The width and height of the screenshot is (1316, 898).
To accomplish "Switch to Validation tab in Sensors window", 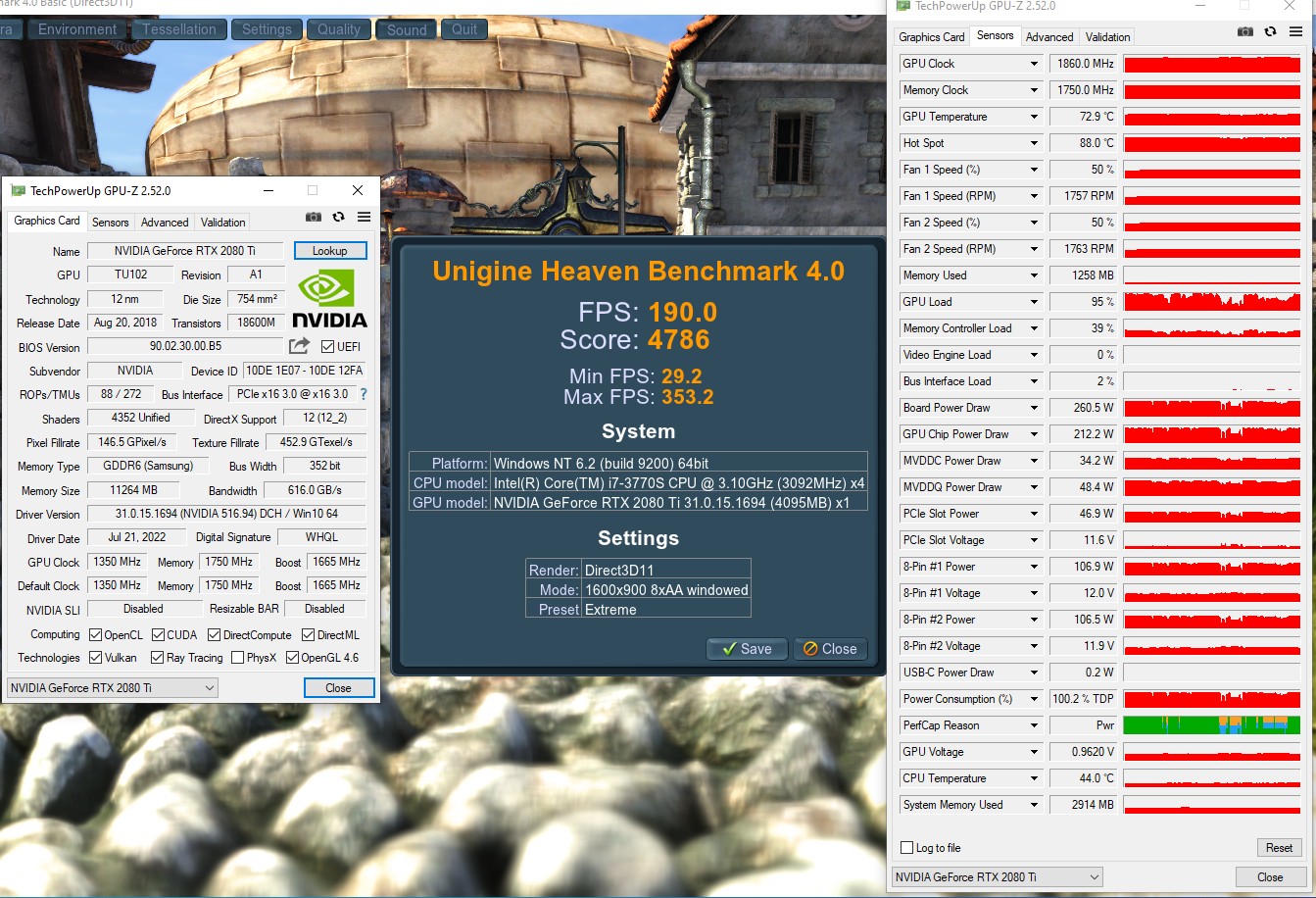I will tap(1108, 37).
